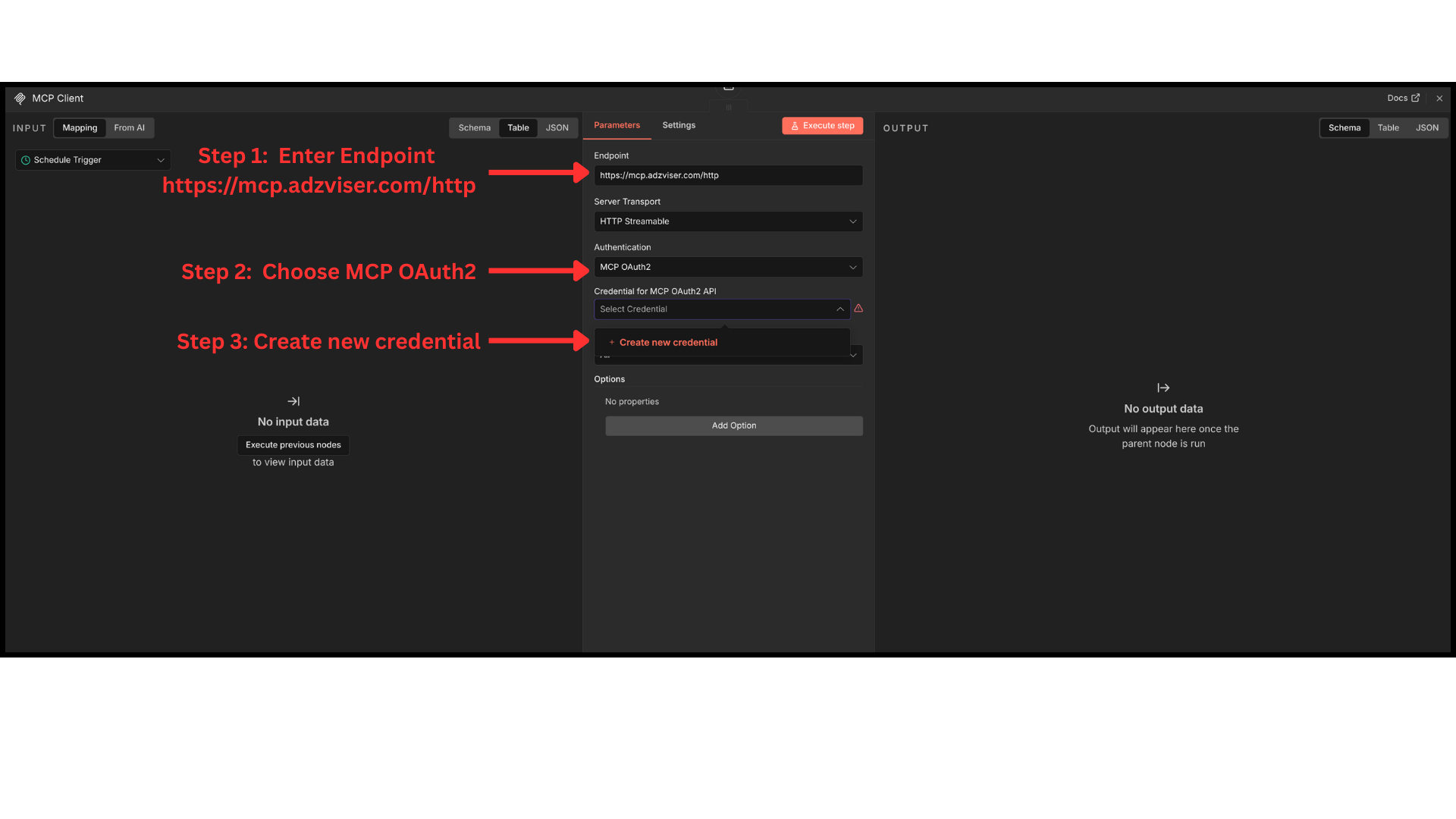Click the output arrow icon above No output data
The height and width of the screenshot is (819, 1456).
[1163, 388]
